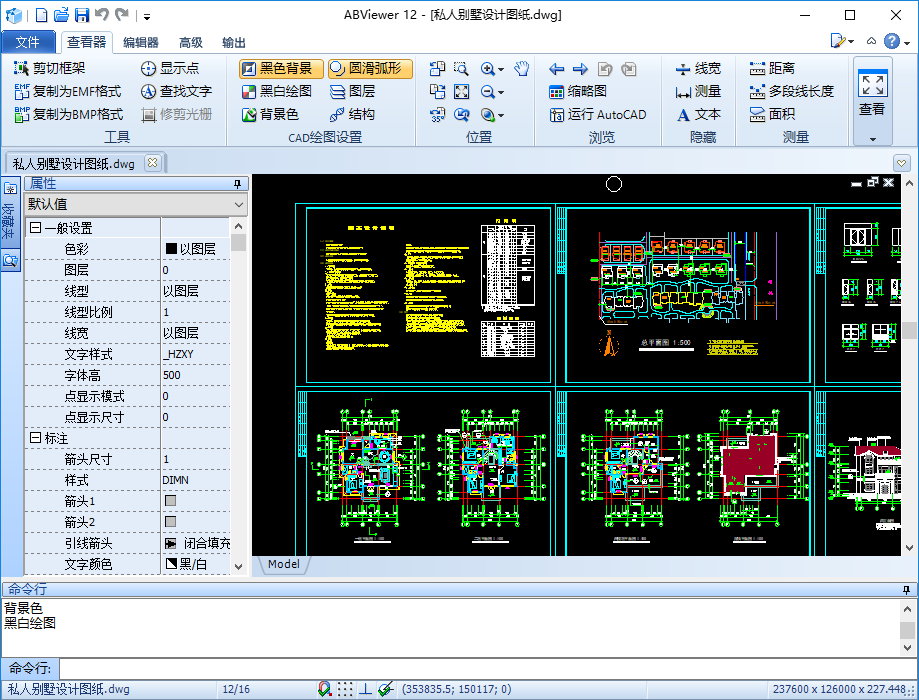The width and height of the screenshot is (919, 700).
Task: Click the 面积 area measurement tool
Action: pyautogui.click(x=771, y=114)
